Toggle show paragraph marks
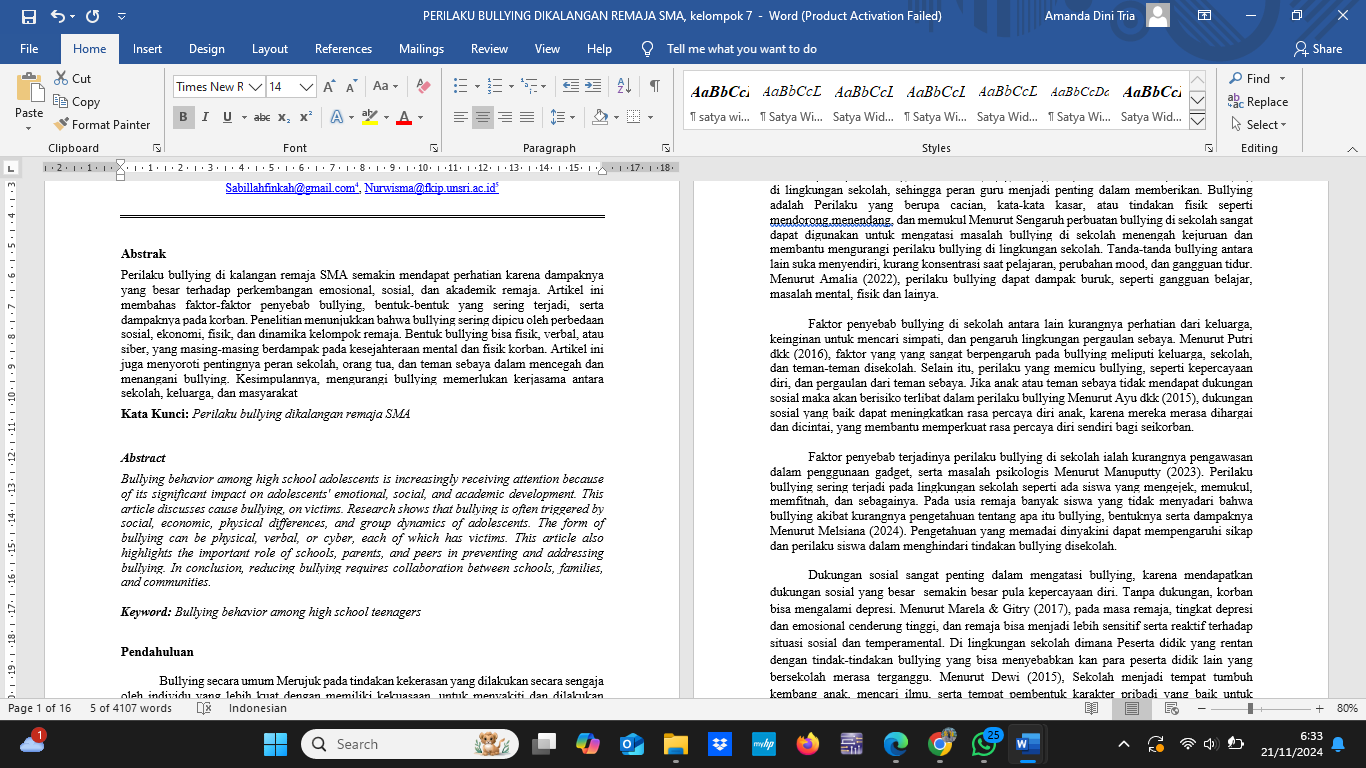Screen dimensions: 1366x768 click(x=654, y=86)
